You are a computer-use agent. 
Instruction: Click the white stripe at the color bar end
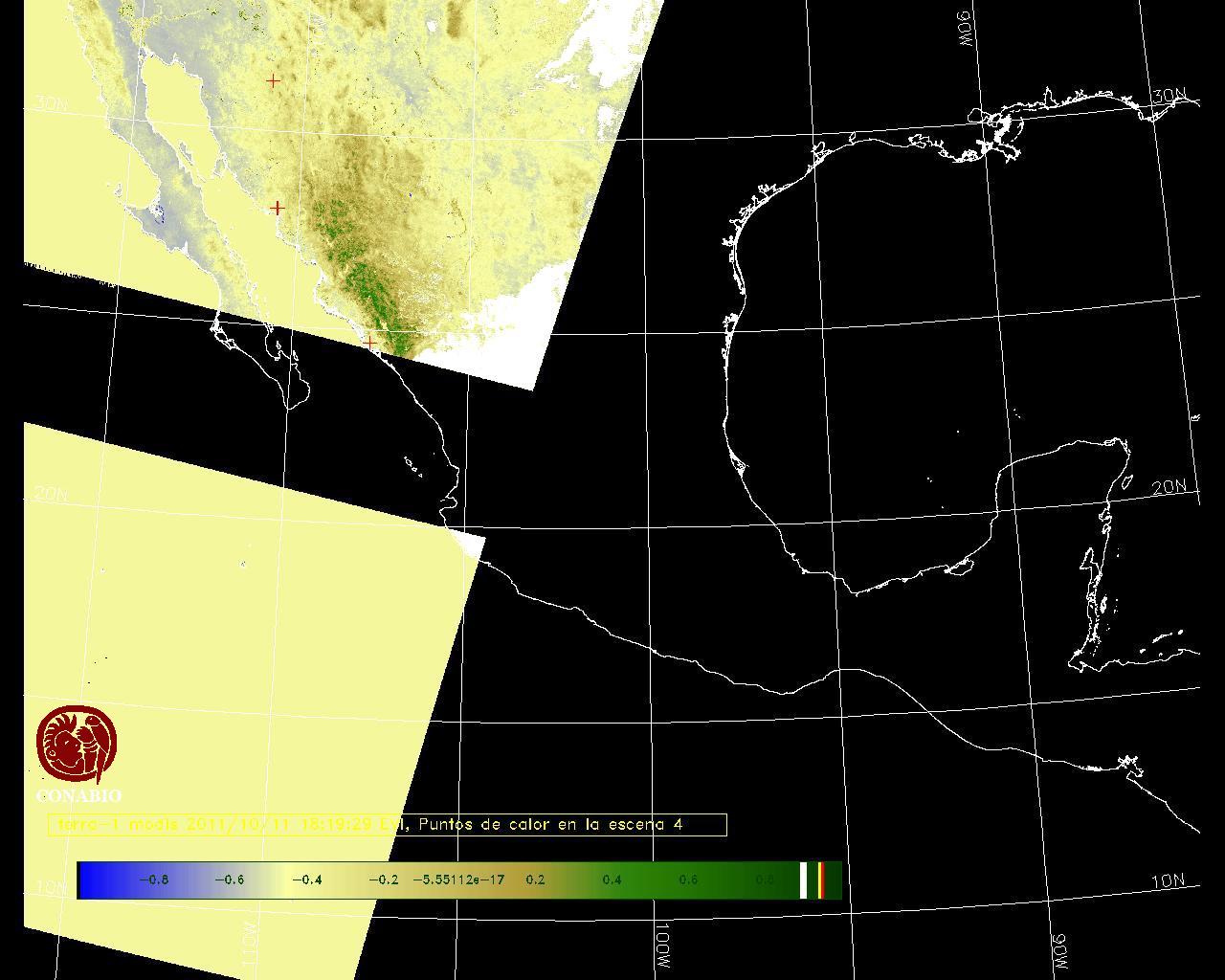(x=804, y=880)
